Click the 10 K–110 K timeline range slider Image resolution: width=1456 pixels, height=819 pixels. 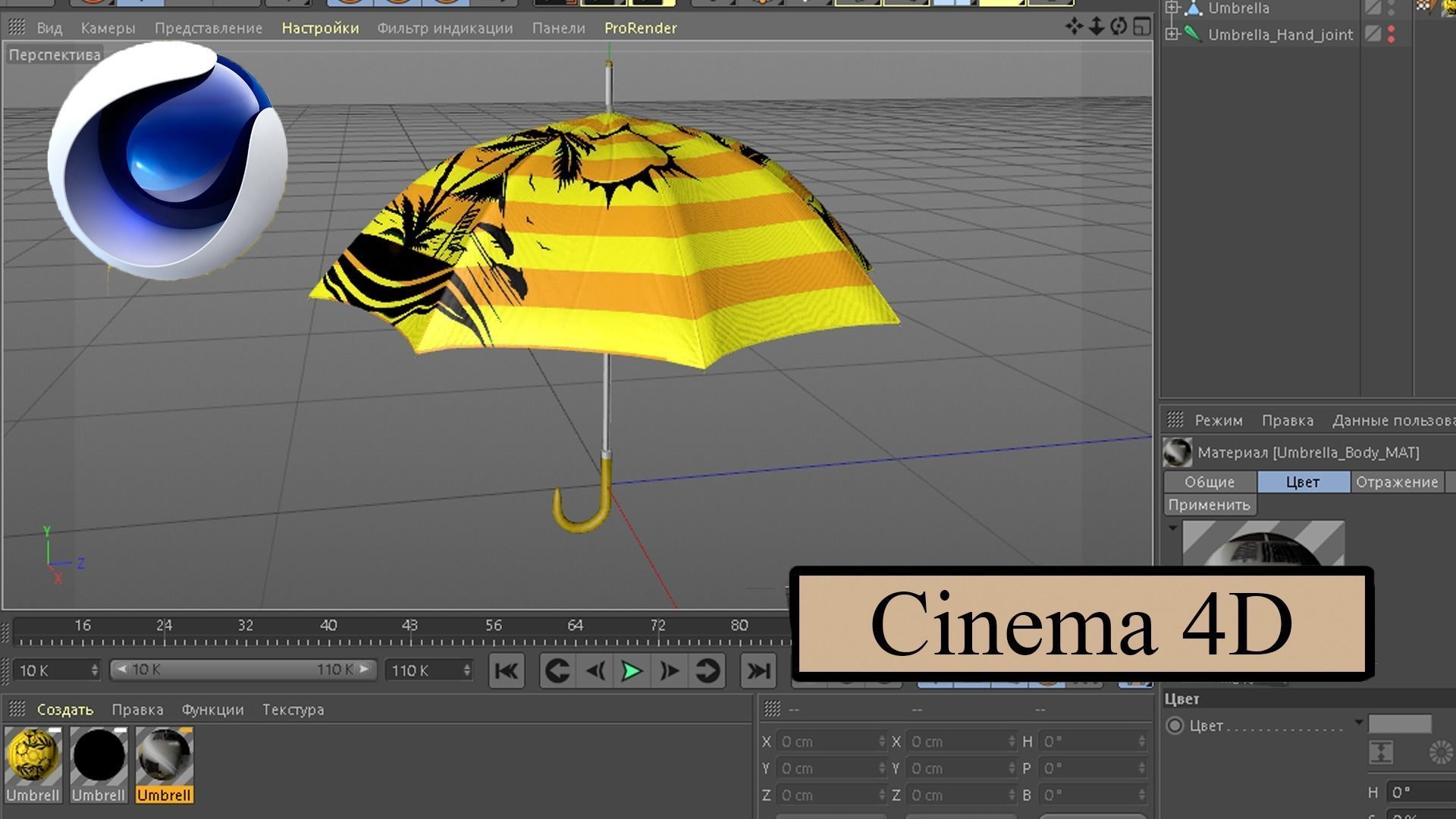coord(243,670)
